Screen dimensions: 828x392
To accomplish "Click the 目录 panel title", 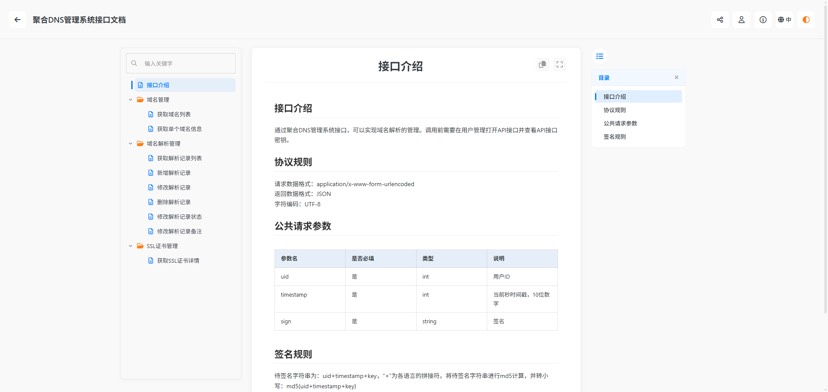I will pyautogui.click(x=604, y=78).
